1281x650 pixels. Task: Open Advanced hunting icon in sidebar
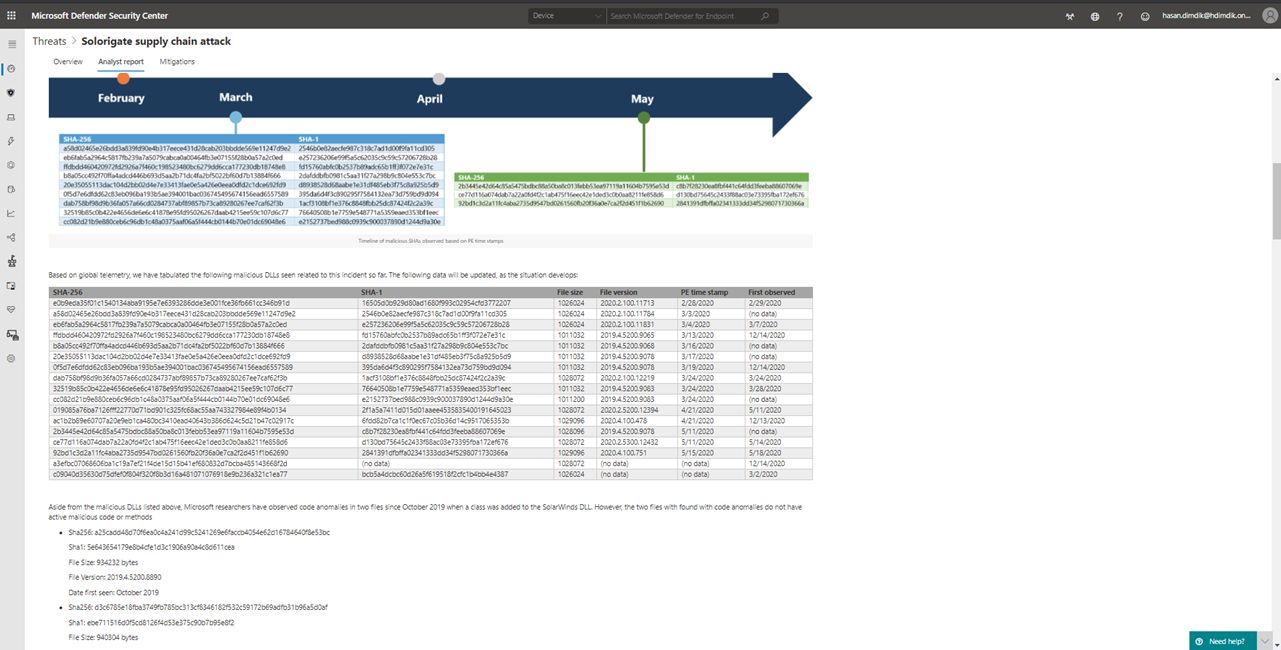point(12,189)
